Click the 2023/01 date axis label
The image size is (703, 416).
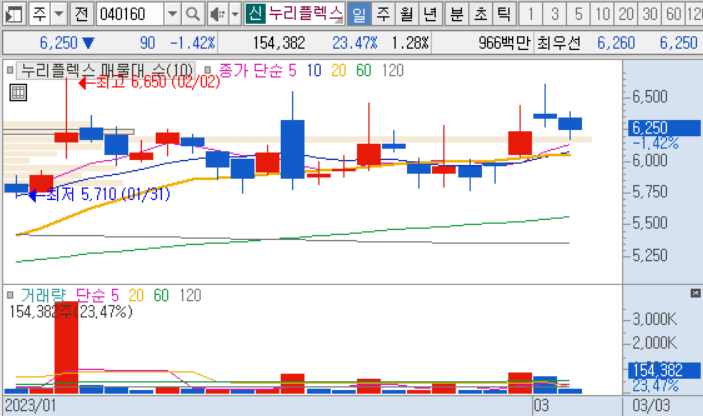(x=30, y=406)
